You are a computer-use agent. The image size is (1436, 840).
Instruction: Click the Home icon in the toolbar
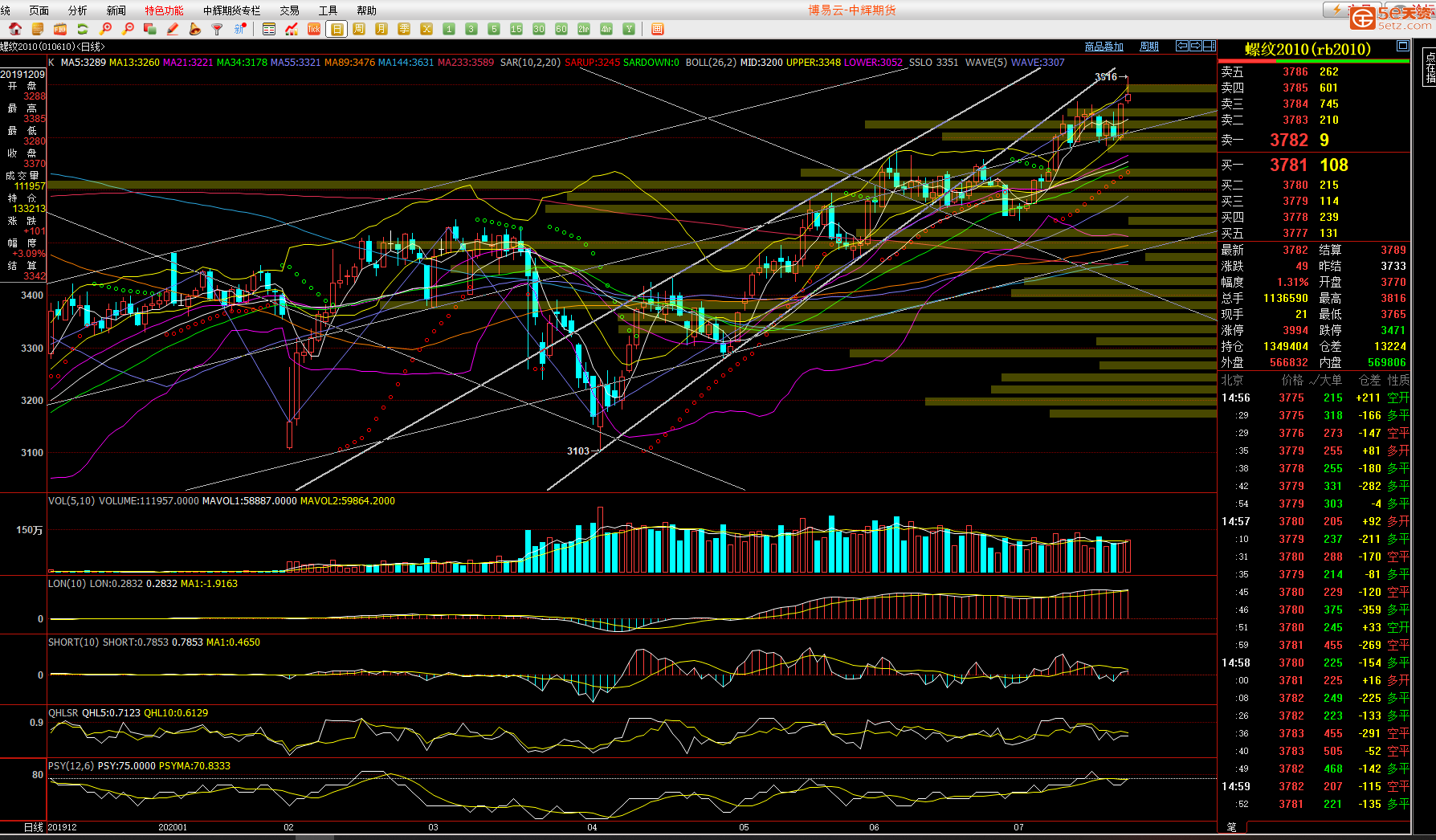coord(14,29)
